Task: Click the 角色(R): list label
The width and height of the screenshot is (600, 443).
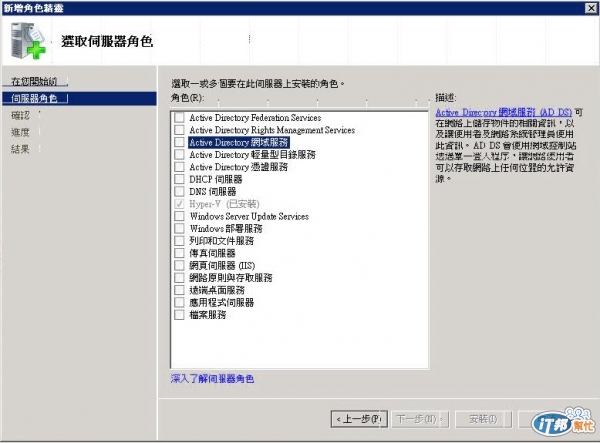Action: click(x=188, y=98)
